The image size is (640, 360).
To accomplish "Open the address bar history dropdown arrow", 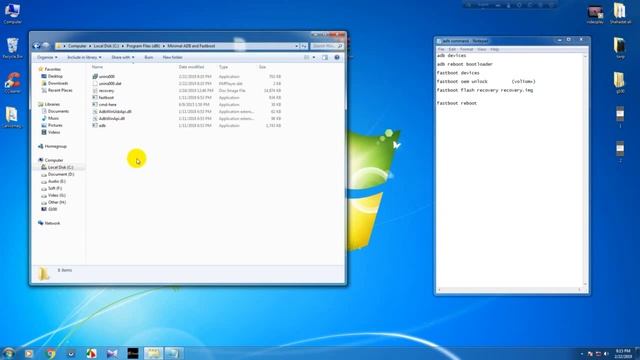I will [x=297, y=46].
